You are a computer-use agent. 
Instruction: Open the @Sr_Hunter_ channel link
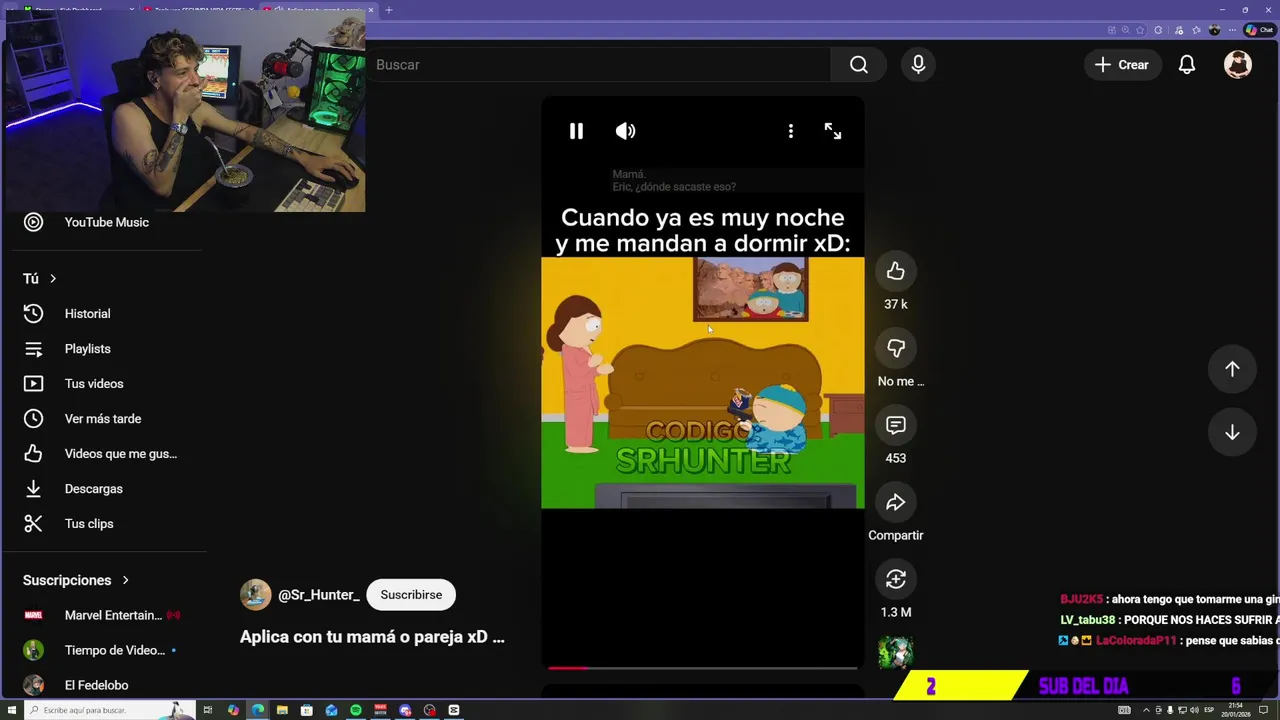pyautogui.click(x=319, y=595)
